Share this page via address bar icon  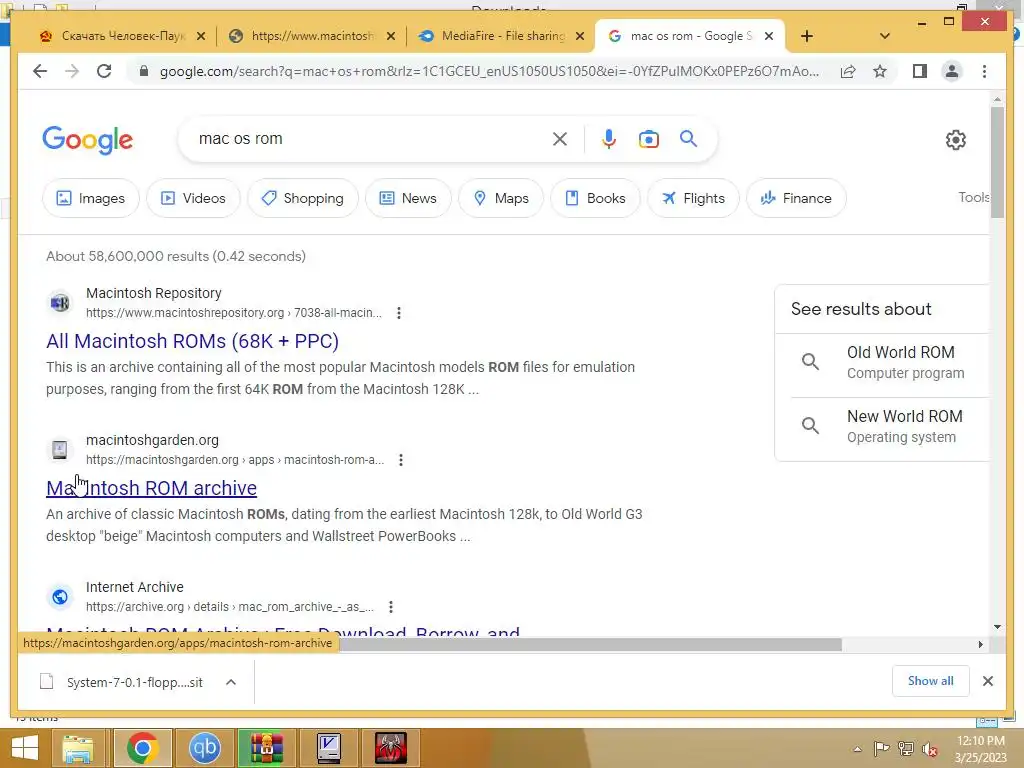coord(848,71)
